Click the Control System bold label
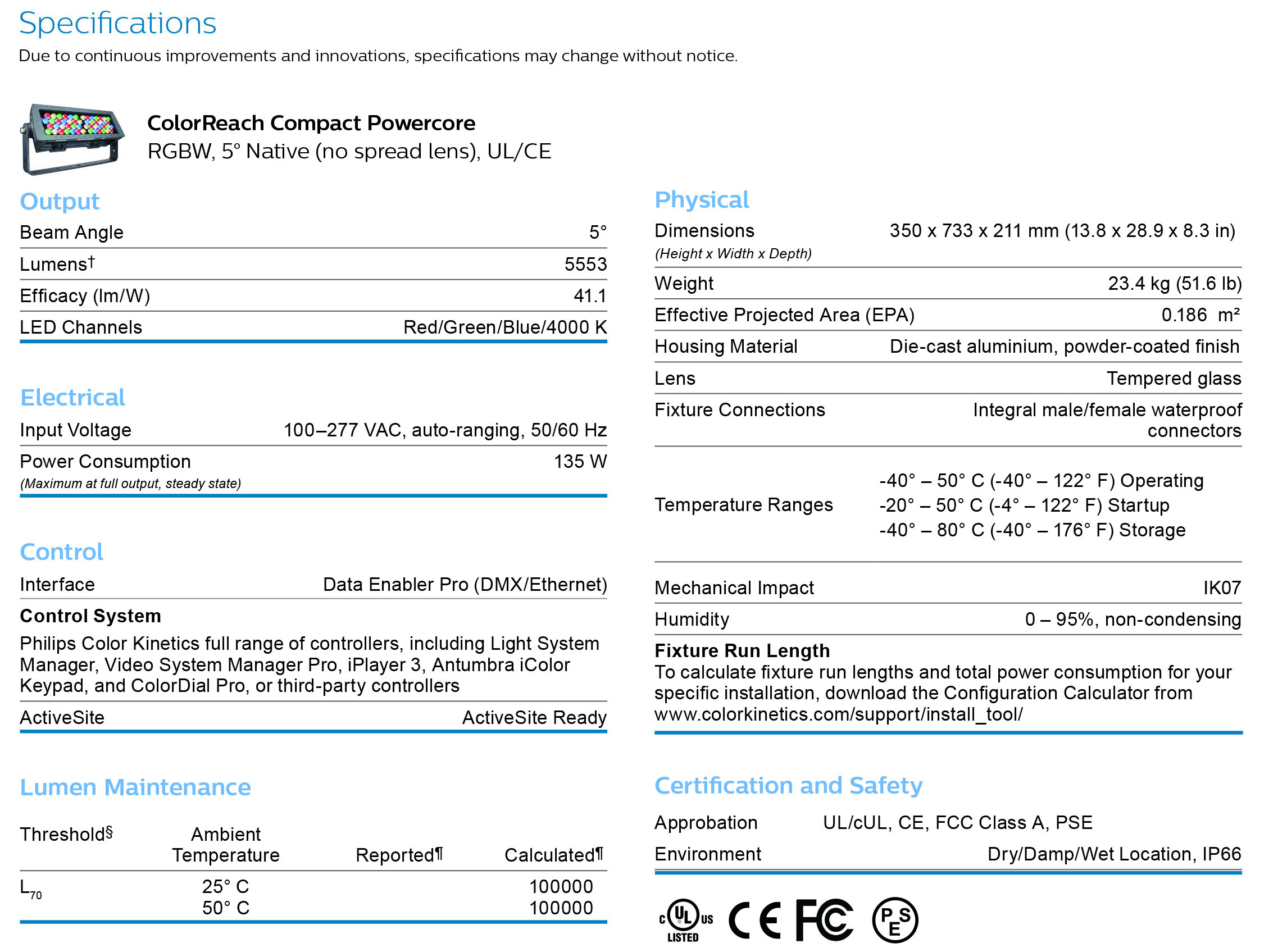 click(90, 616)
